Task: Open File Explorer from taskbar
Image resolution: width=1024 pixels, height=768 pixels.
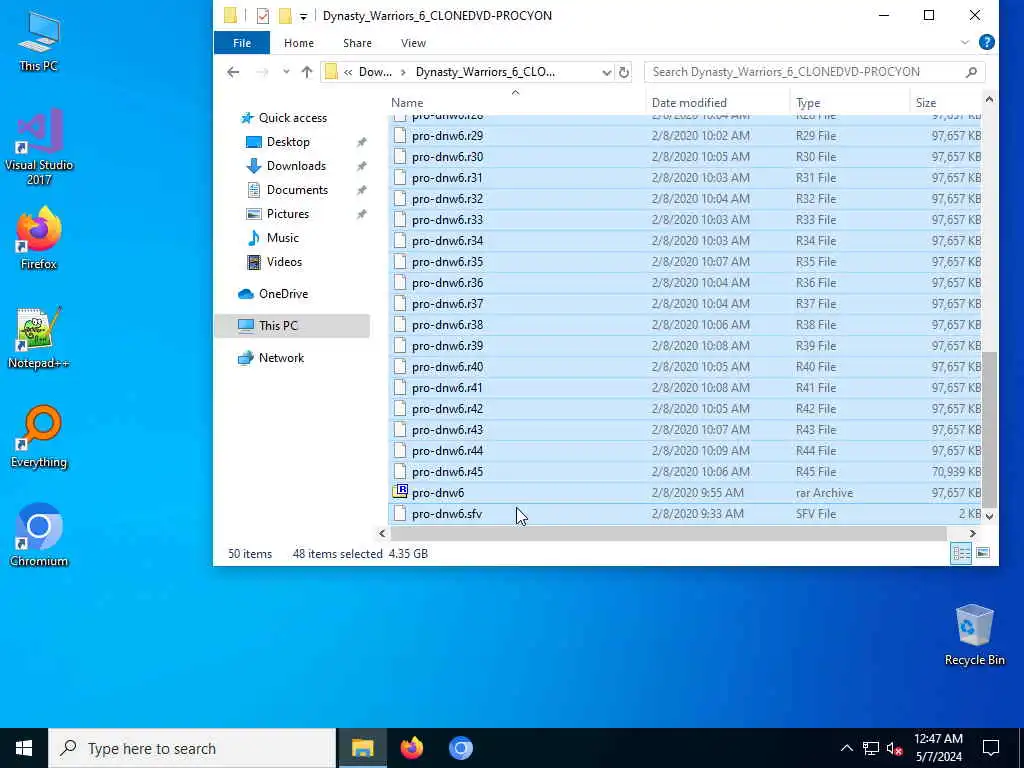Action: point(362,748)
